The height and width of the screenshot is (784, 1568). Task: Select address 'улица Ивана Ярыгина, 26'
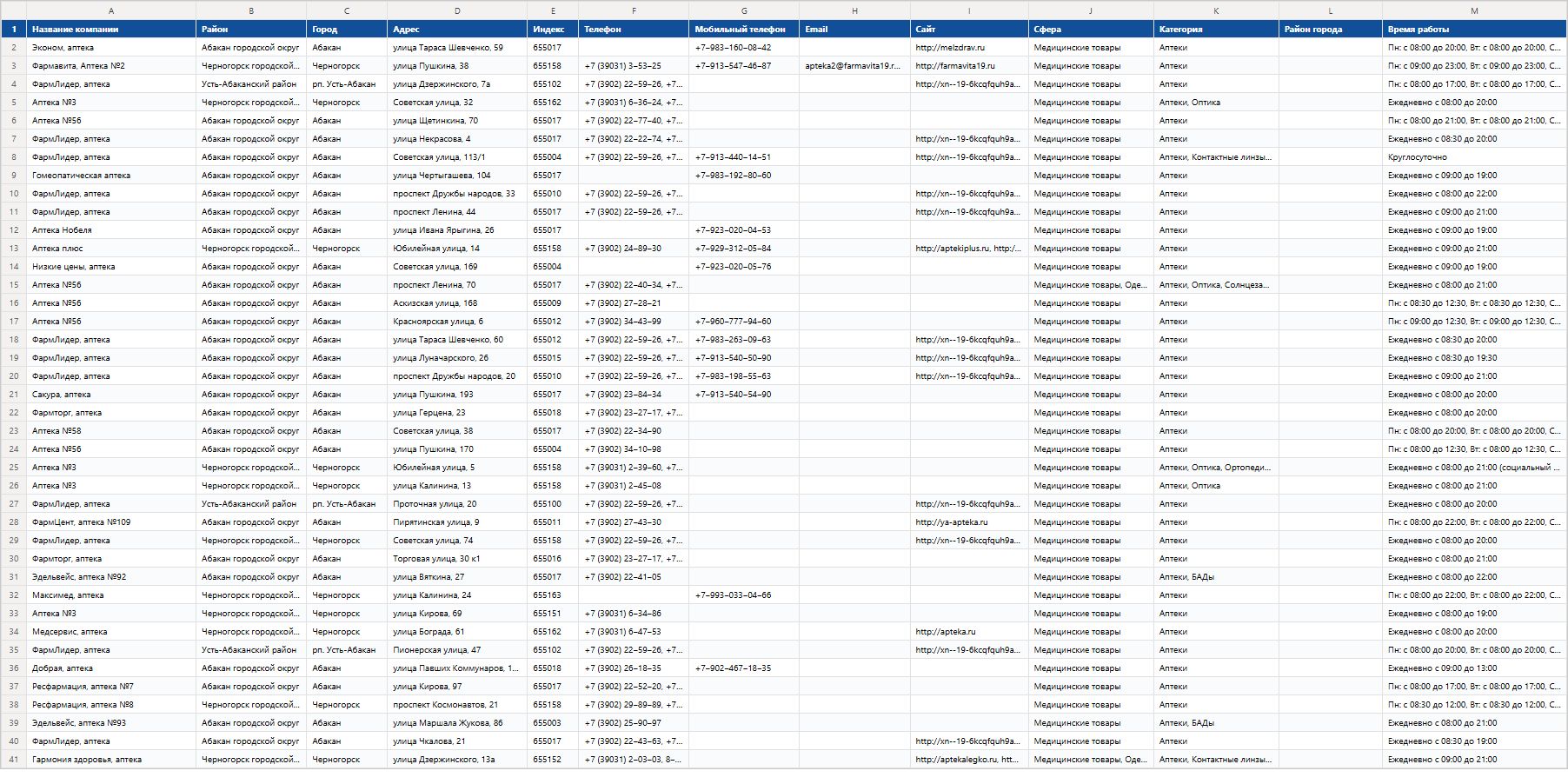(x=457, y=230)
